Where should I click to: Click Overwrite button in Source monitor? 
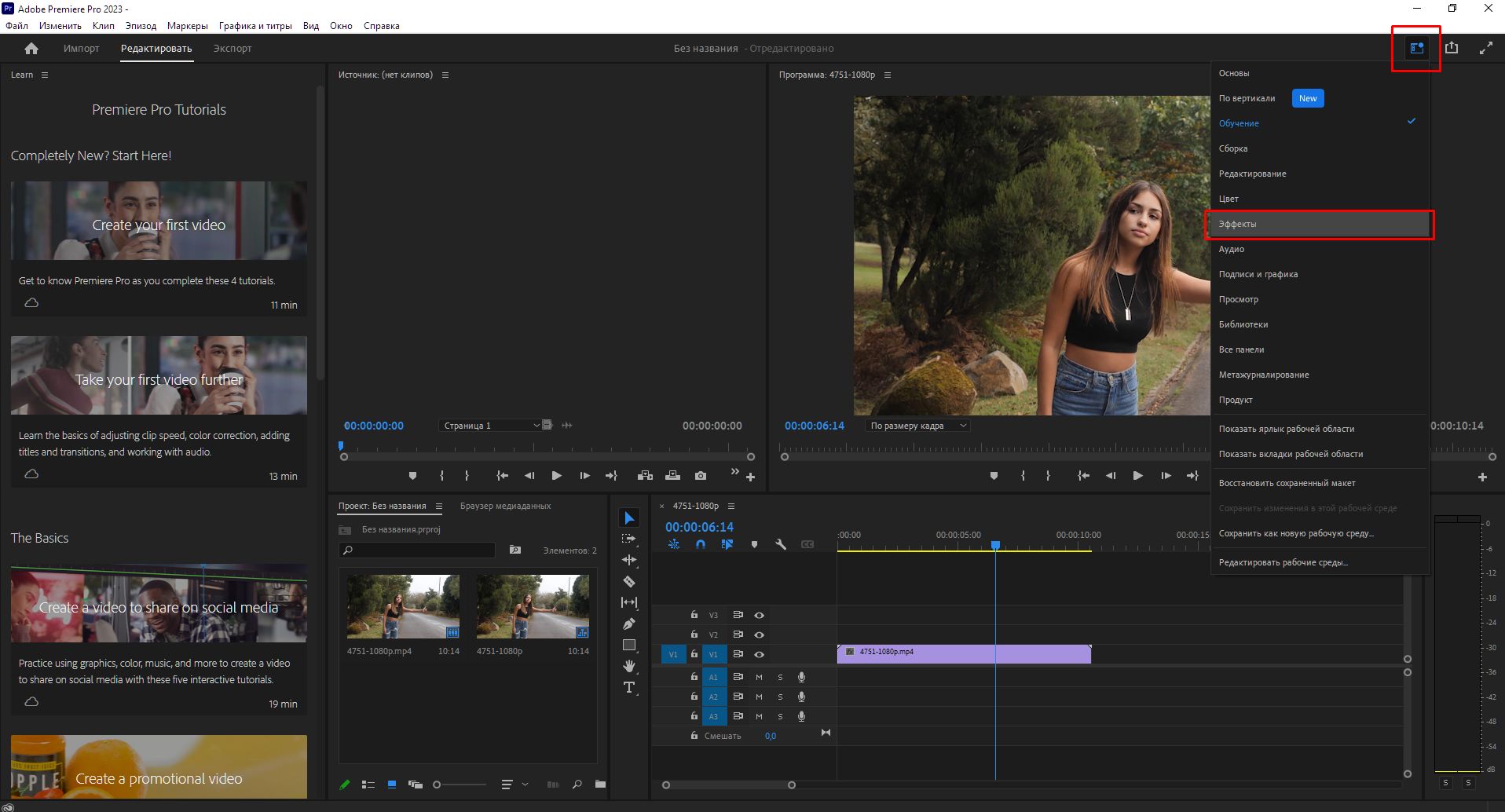click(672, 475)
